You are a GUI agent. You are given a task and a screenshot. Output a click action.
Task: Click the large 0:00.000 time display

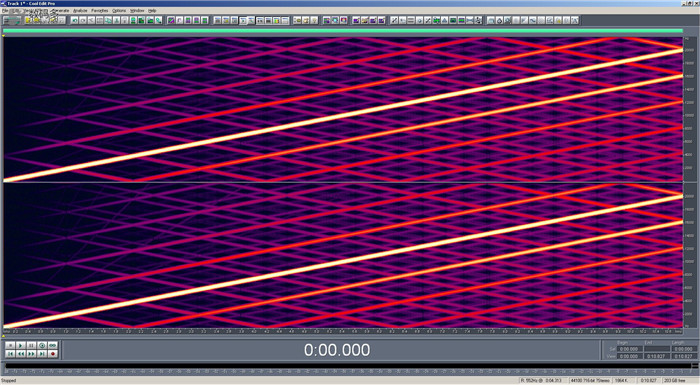(x=337, y=350)
